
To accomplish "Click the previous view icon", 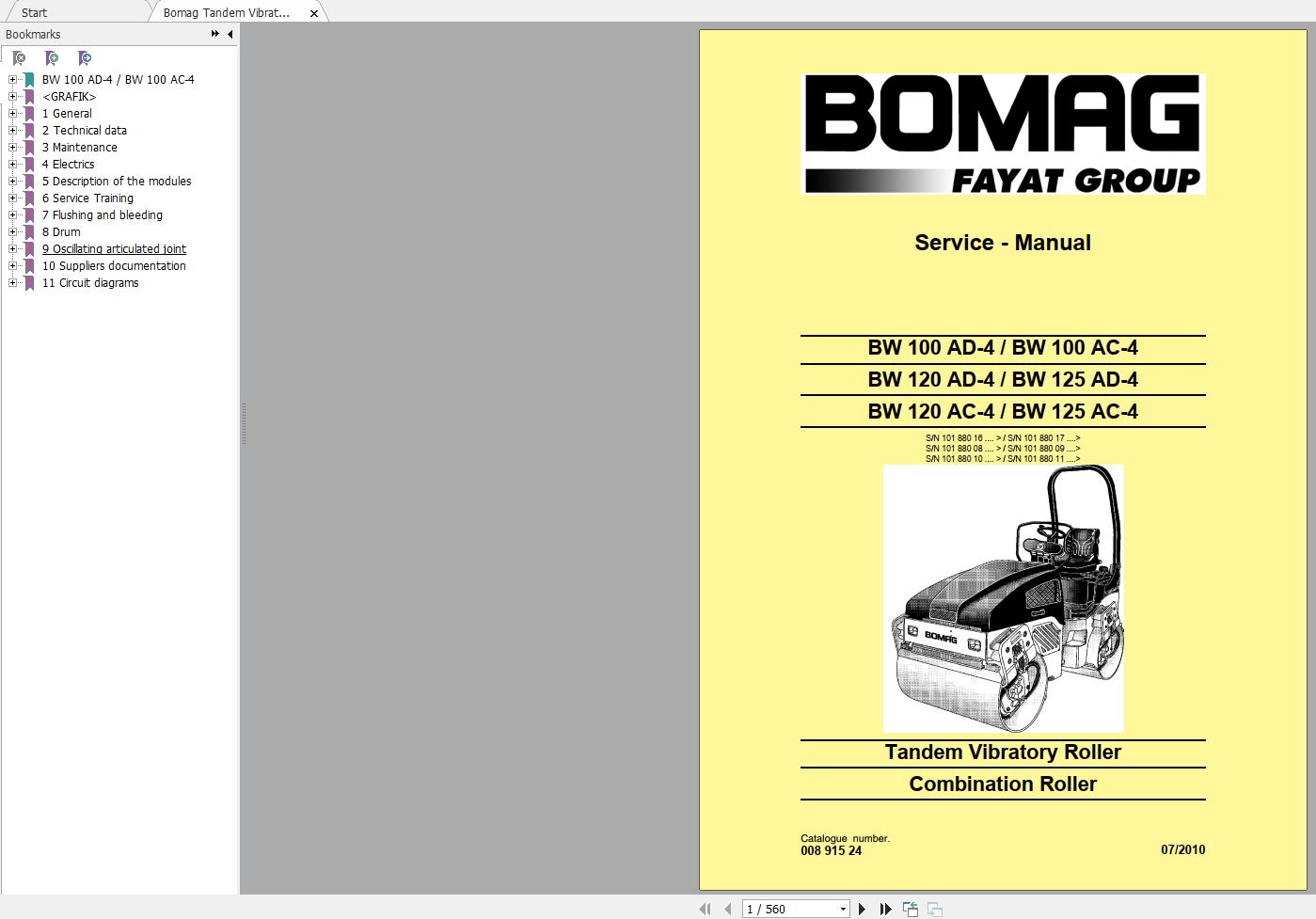I will [x=910, y=909].
